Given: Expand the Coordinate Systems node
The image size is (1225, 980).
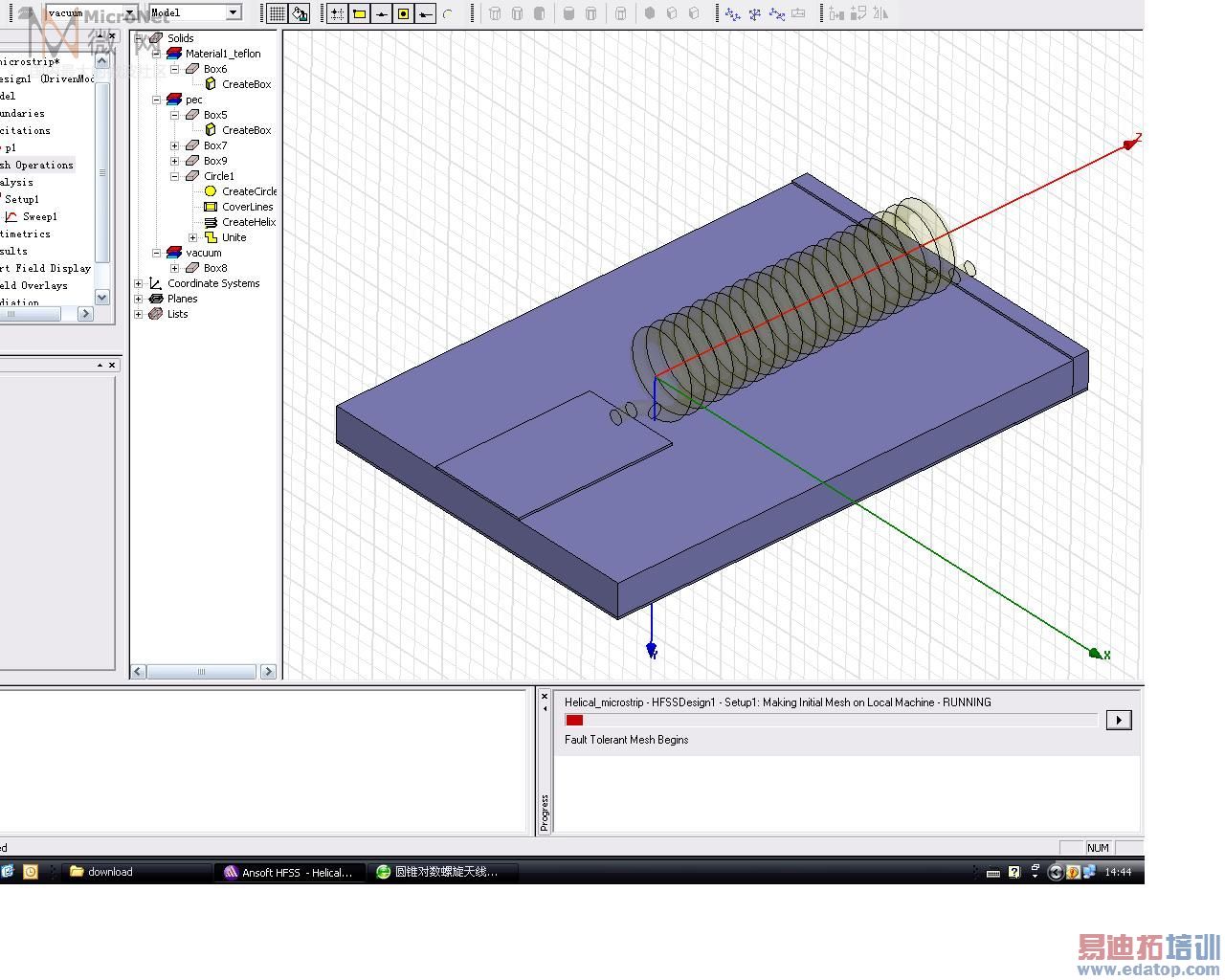Looking at the screenshot, I should pyautogui.click(x=139, y=283).
